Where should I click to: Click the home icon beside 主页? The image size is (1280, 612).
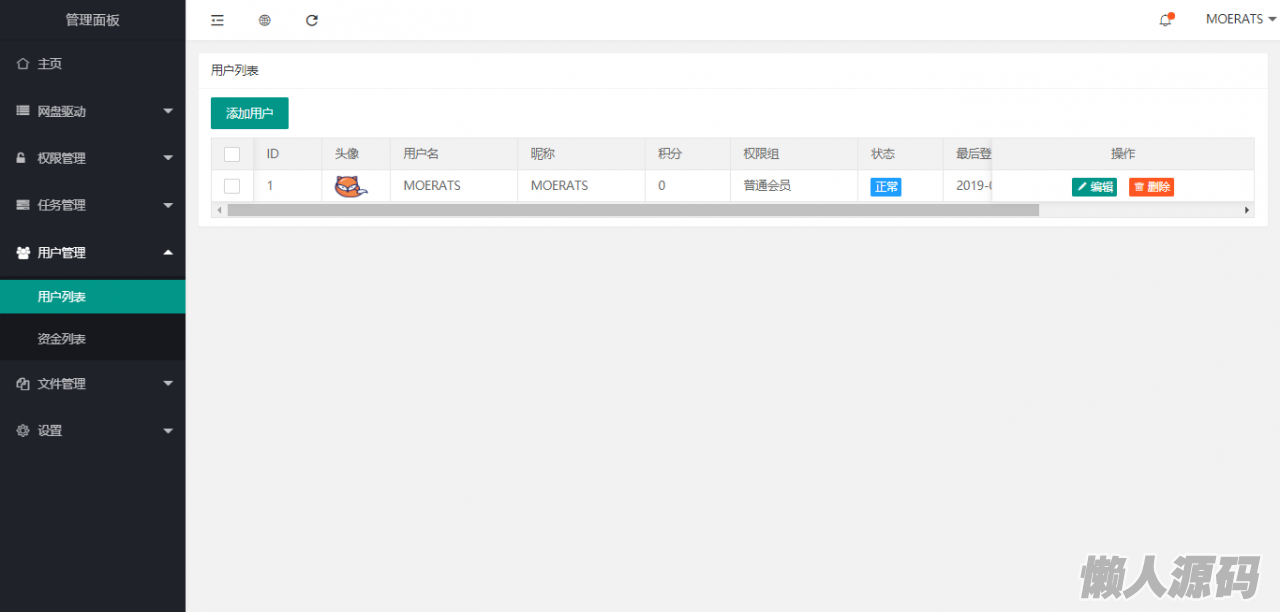coord(23,63)
